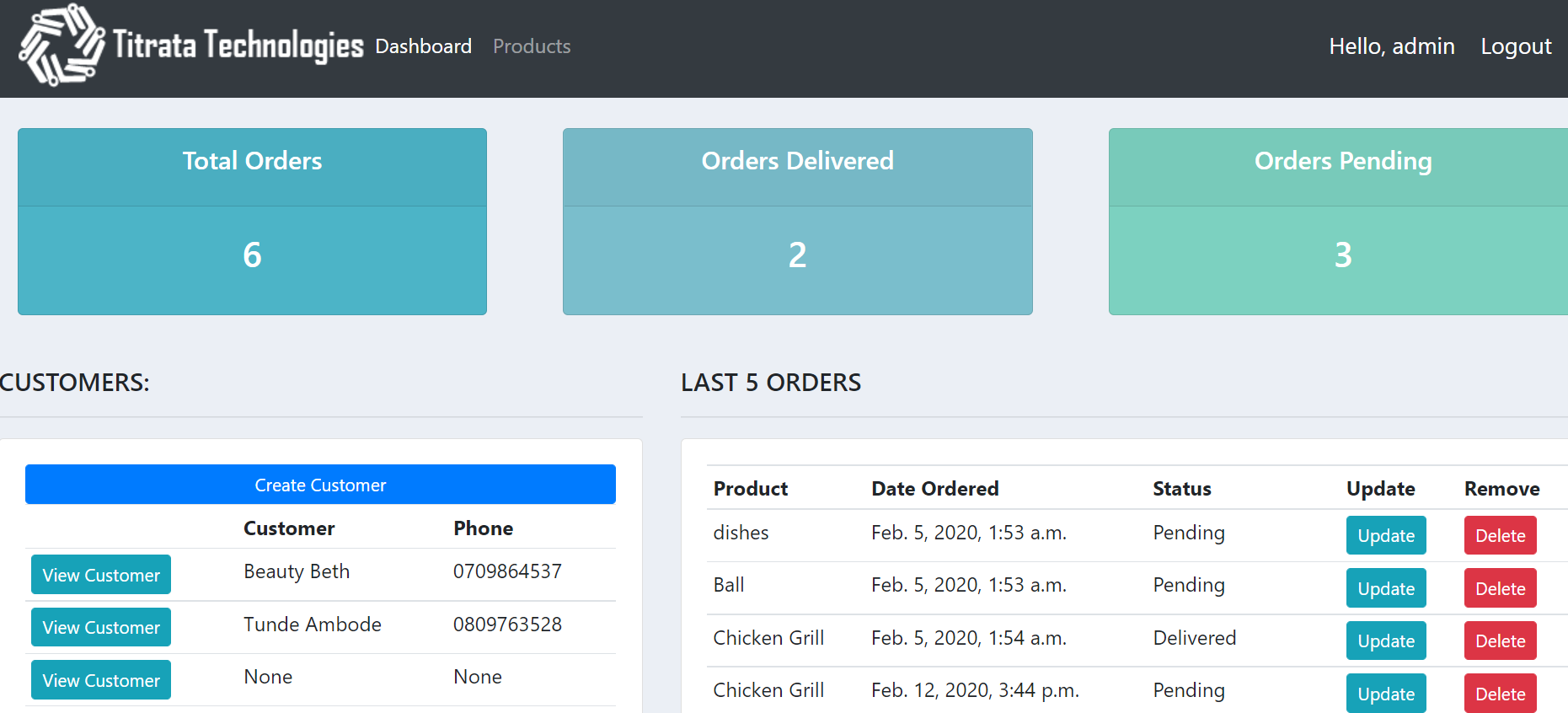View the customer named None

[x=101, y=680]
